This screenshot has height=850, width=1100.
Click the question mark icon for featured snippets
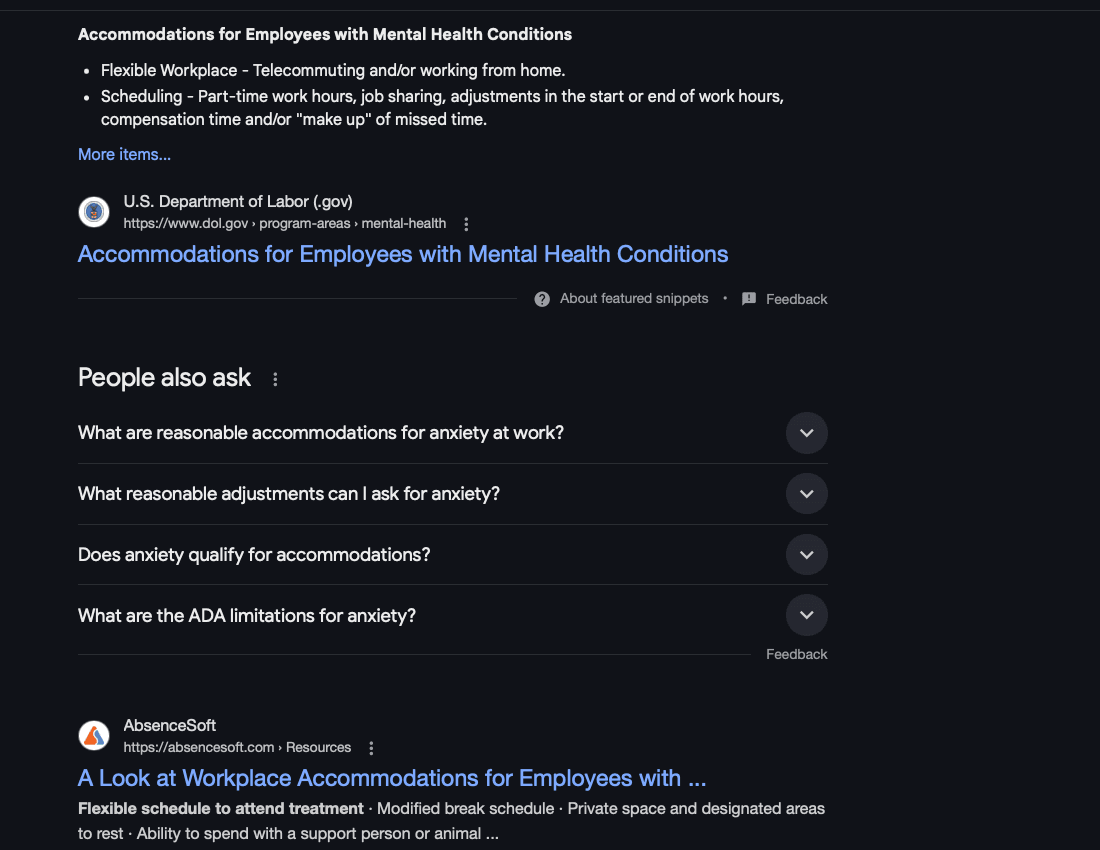pos(542,299)
